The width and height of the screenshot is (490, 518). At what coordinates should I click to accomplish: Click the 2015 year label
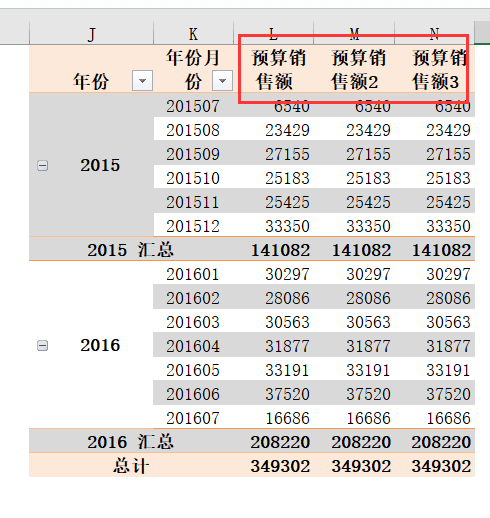coord(100,165)
